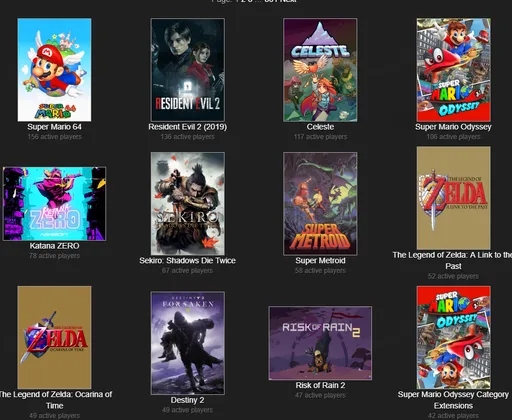Screen dimensions: 512x420
Task: Click the Risk of Rain 2 title link
Action: pyautogui.click(x=320, y=385)
